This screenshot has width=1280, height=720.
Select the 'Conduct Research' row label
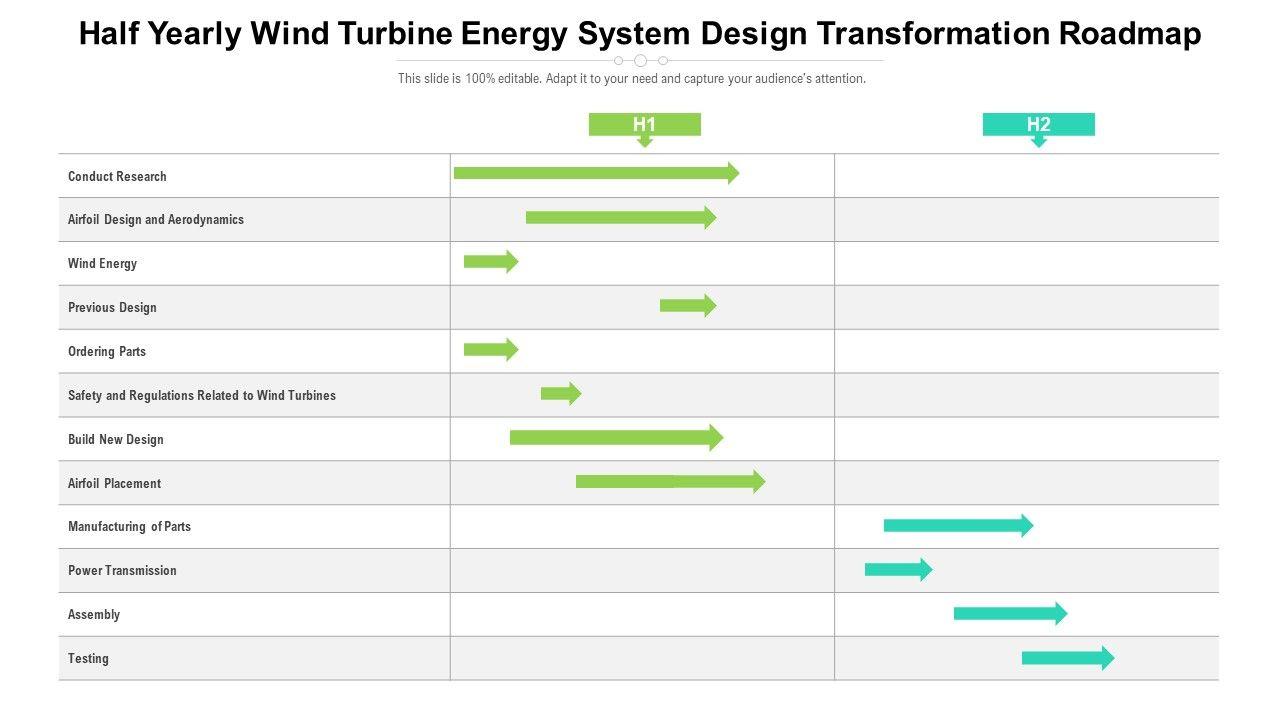pyautogui.click(x=117, y=177)
